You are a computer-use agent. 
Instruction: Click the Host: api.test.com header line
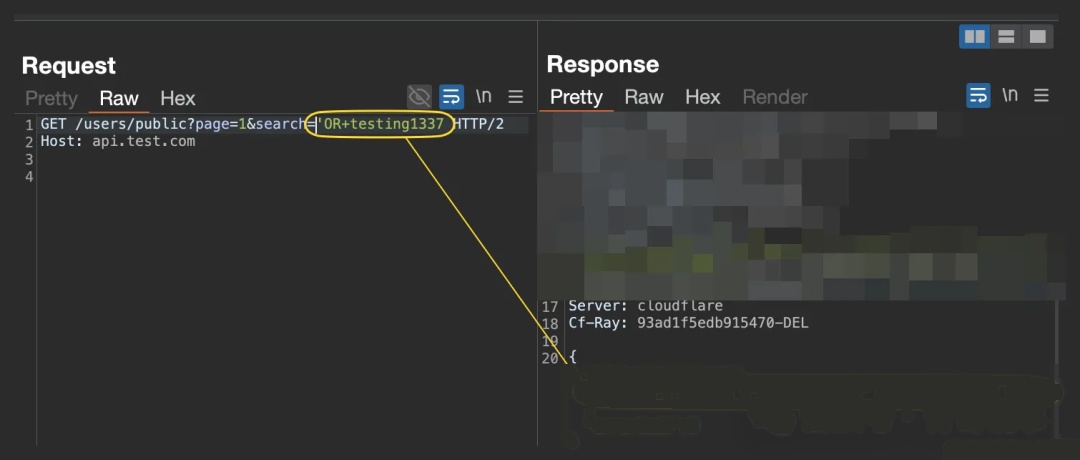pyautogui.click(x=118, y=142)
